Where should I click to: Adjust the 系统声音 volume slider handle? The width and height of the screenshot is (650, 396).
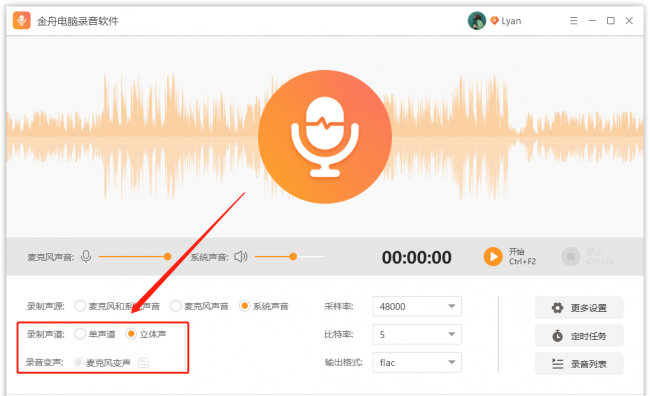pos(293,257)
